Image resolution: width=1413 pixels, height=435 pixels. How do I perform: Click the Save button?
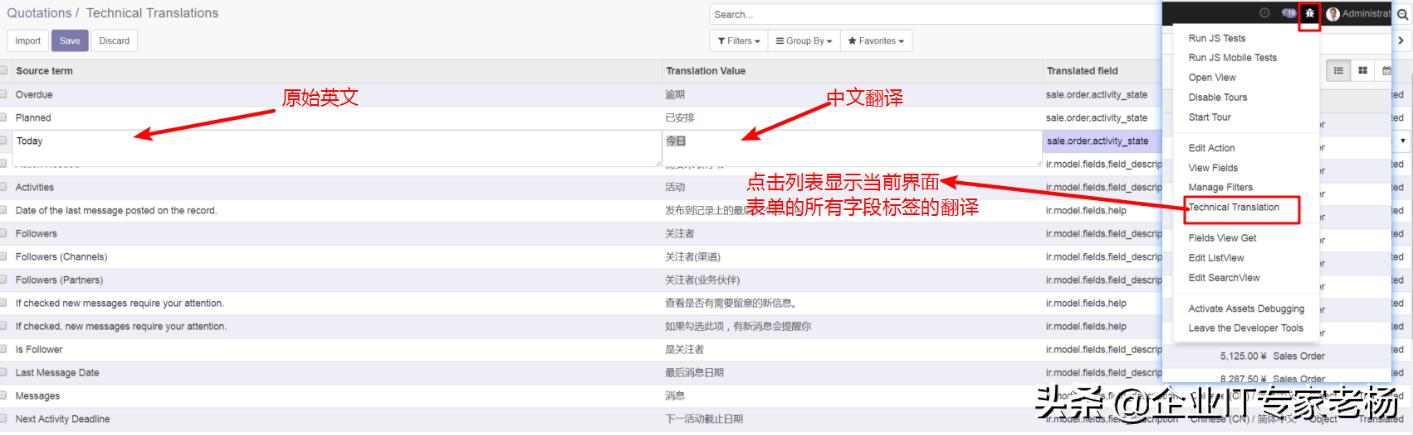(x=69, y=41)
